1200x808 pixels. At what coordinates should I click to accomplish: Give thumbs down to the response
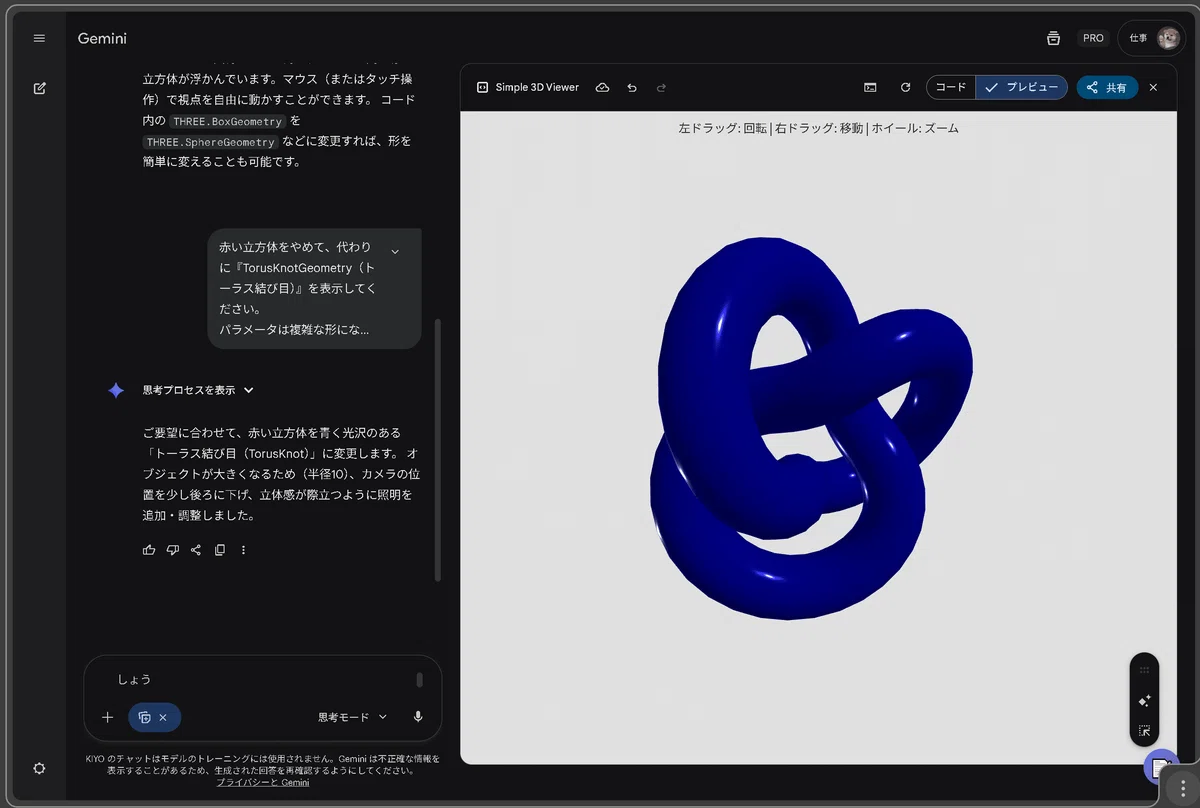pyautogui.click(x=173, y=550)
